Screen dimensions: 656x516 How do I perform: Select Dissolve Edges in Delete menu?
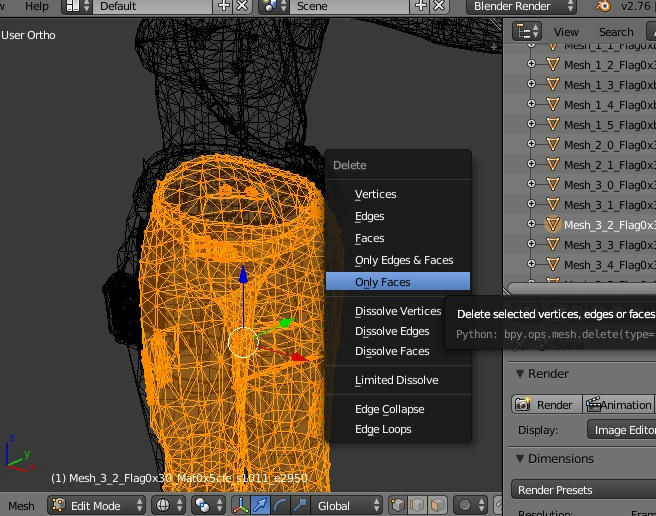pyautogui.click(x=392, y=331)
